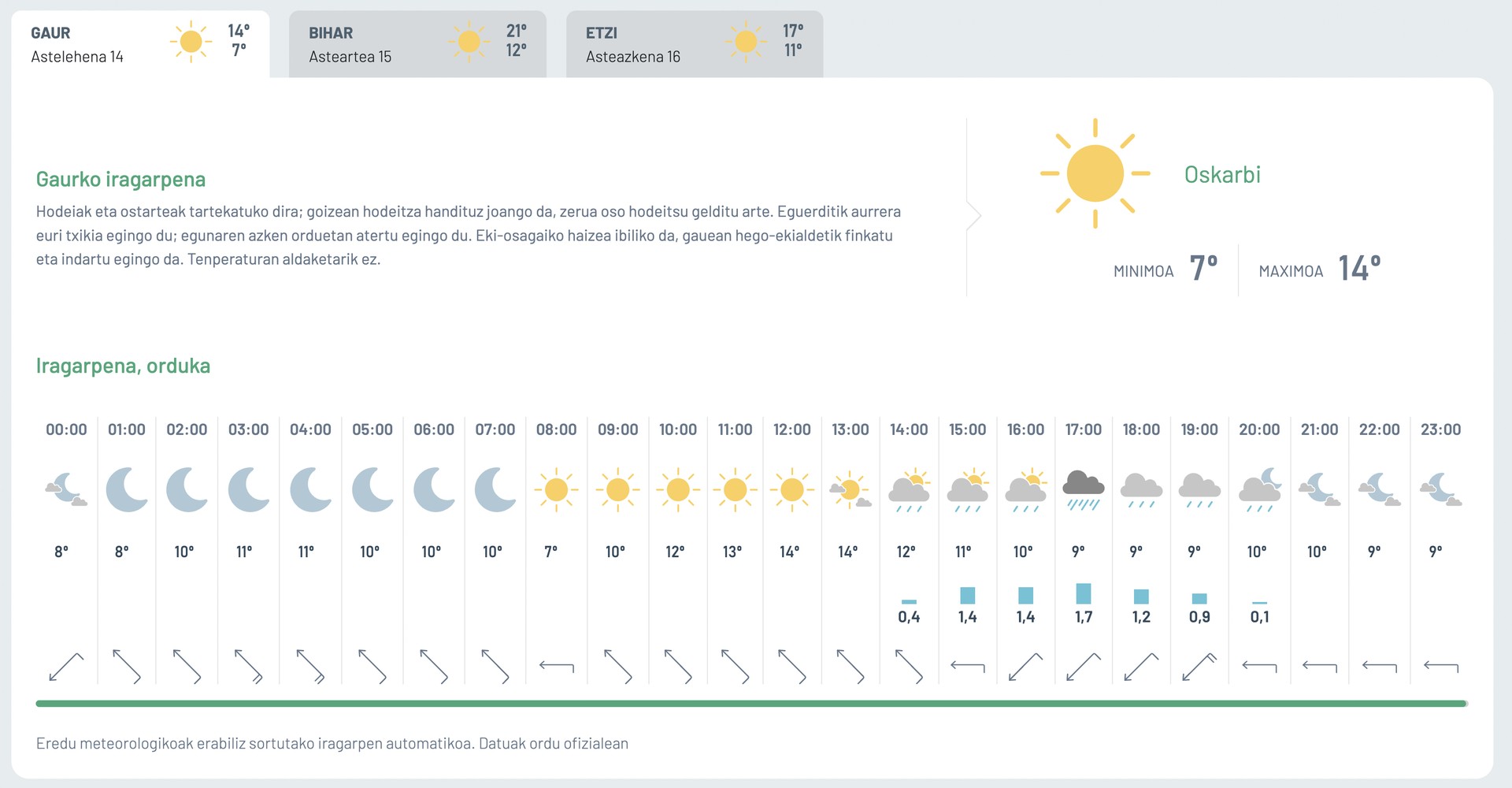Image resolution: width=1512 pixels, height=788 pixels.
Task: Open the ETZI Asteazkena 16 tab
Action: tap(695, 44)
